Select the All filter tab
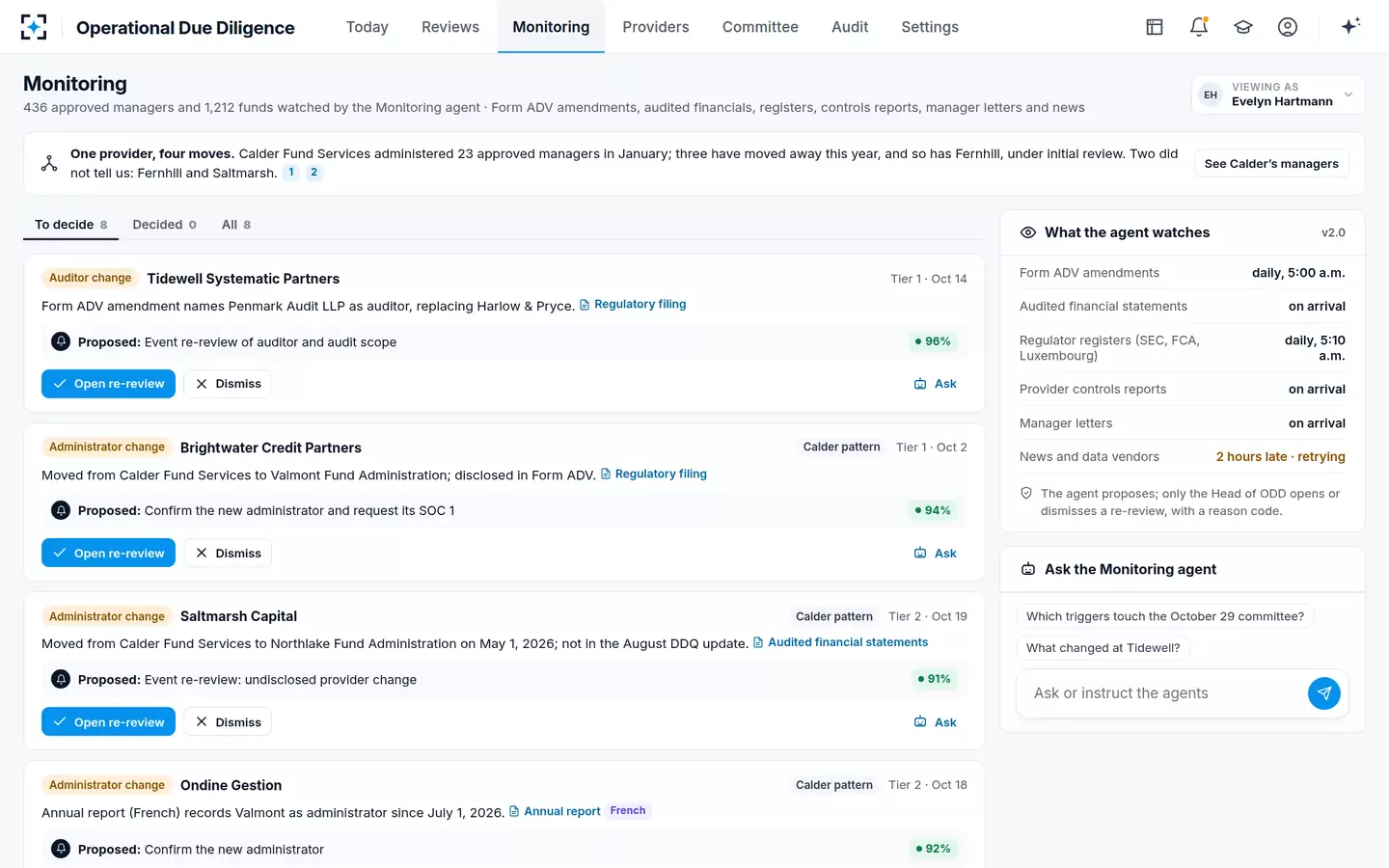This screenshot has height=868, width=1389. 236,225
